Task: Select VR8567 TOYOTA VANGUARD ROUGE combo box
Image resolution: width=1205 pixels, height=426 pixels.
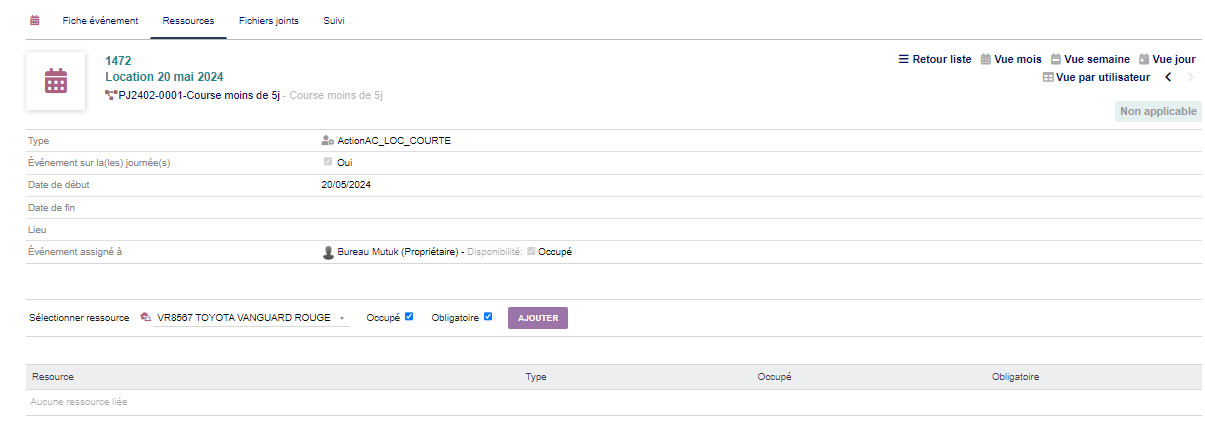Action: [245, 318]
